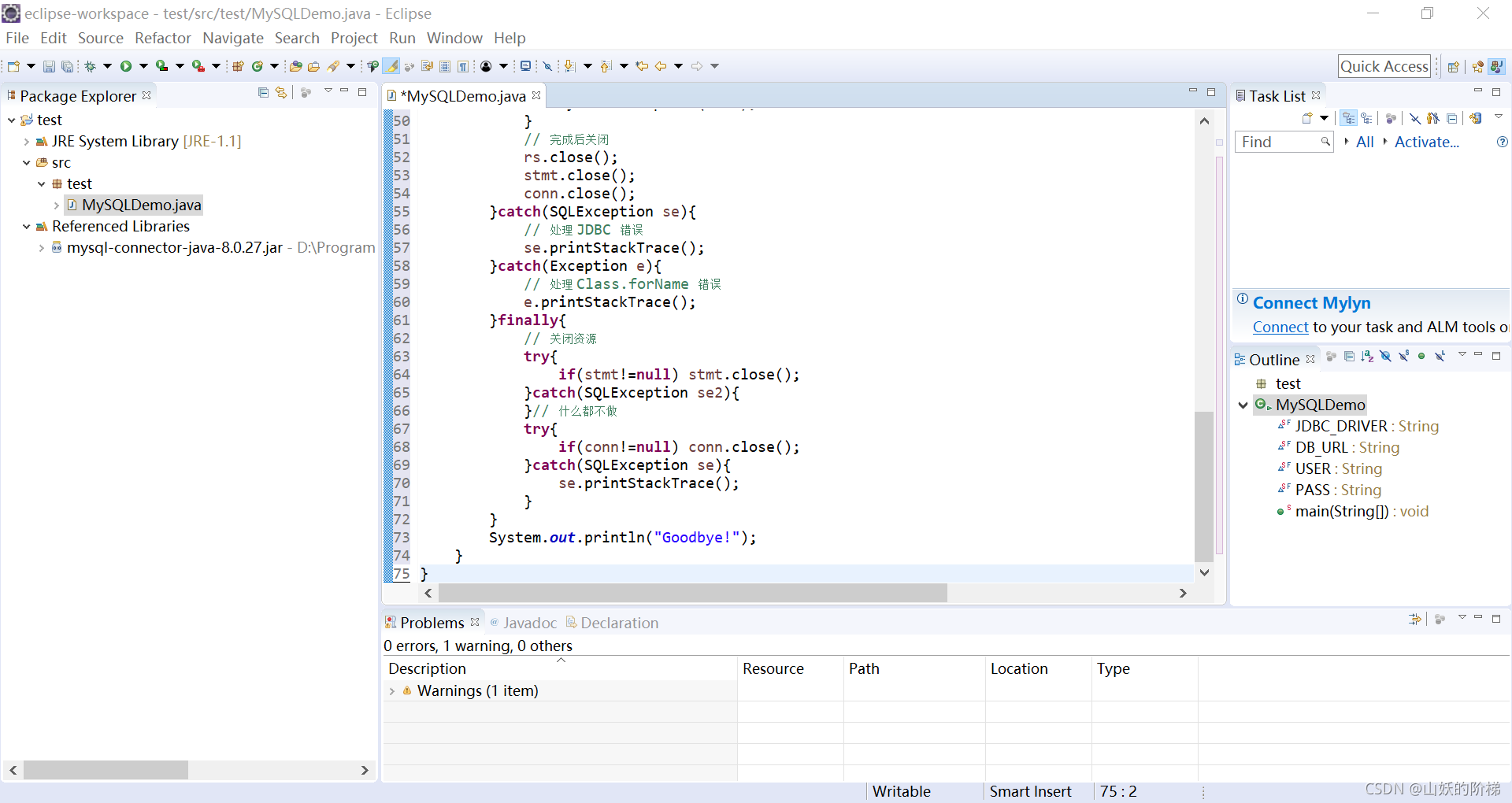This screenshot has height=803, width=1512.
Task: Open the Navigate menu
Action: (x=233, y=38)
